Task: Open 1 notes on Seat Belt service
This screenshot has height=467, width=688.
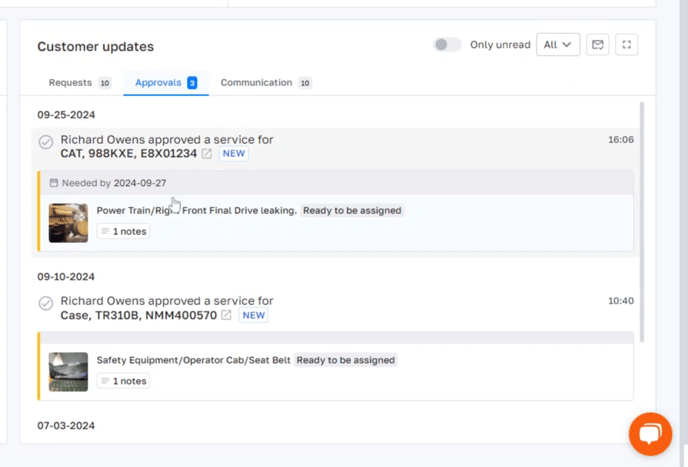Action: [x=123, y=381]
